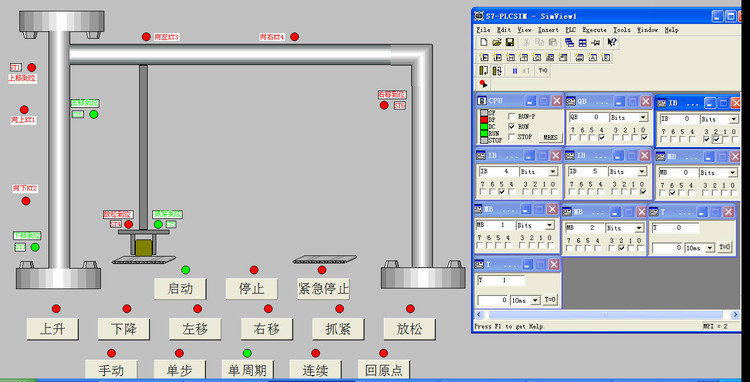This screenshot has height=382, width=750.
Task: Toggle bit 6 in the MB 0 window
Action: click(673, 193)
